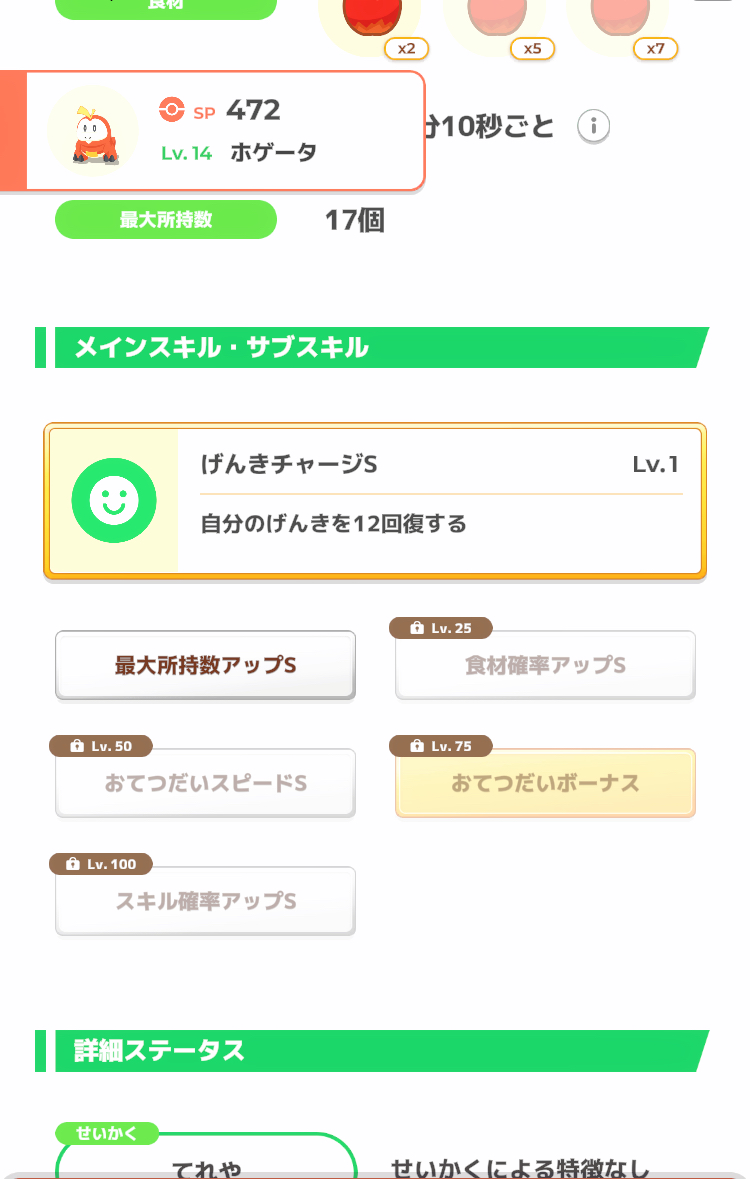
Task: Tap the 詳細ステータス section header
Action: tap(372, 1050)
